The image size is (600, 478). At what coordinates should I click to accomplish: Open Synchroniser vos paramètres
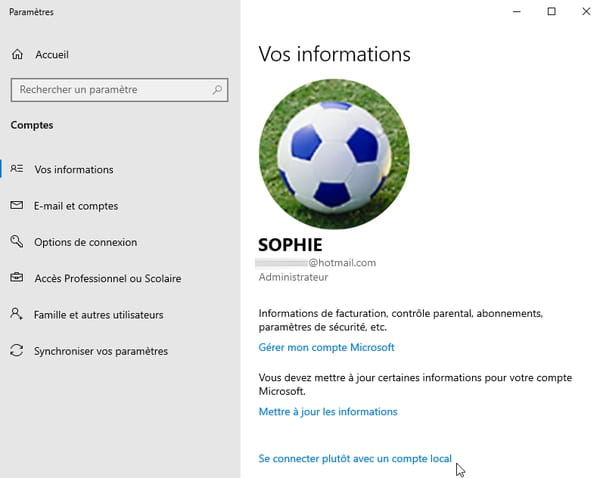(x=101, y=351)
